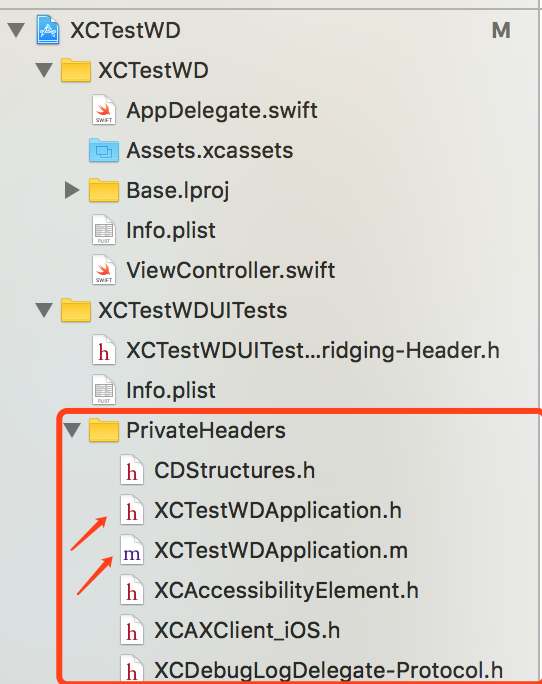
Task: Click the XCTestWD Xcode project icon
Action: 48,30
